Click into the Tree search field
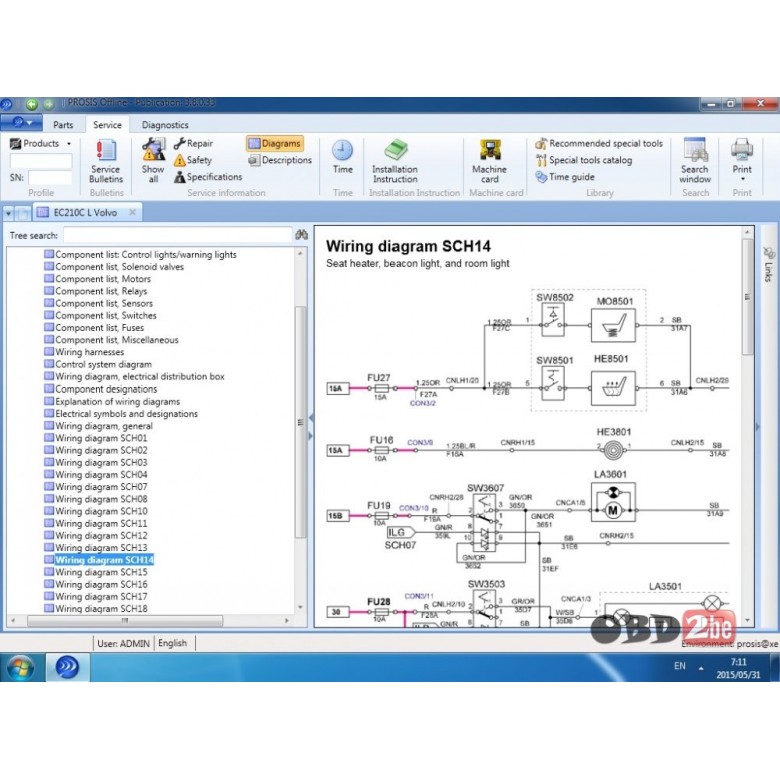 coord(178,235)
